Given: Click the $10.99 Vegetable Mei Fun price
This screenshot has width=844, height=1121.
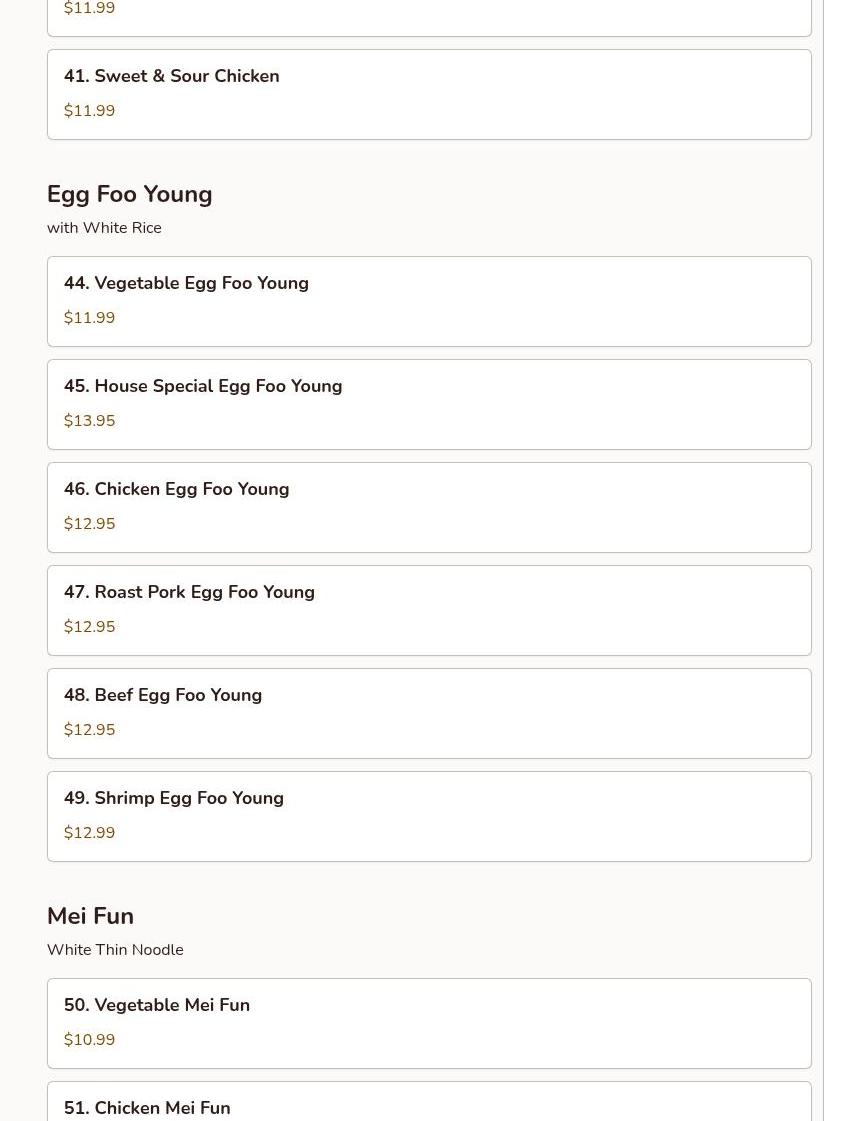Looking at the screenshot, I should pyautogui.click(x=89, y=1040).
